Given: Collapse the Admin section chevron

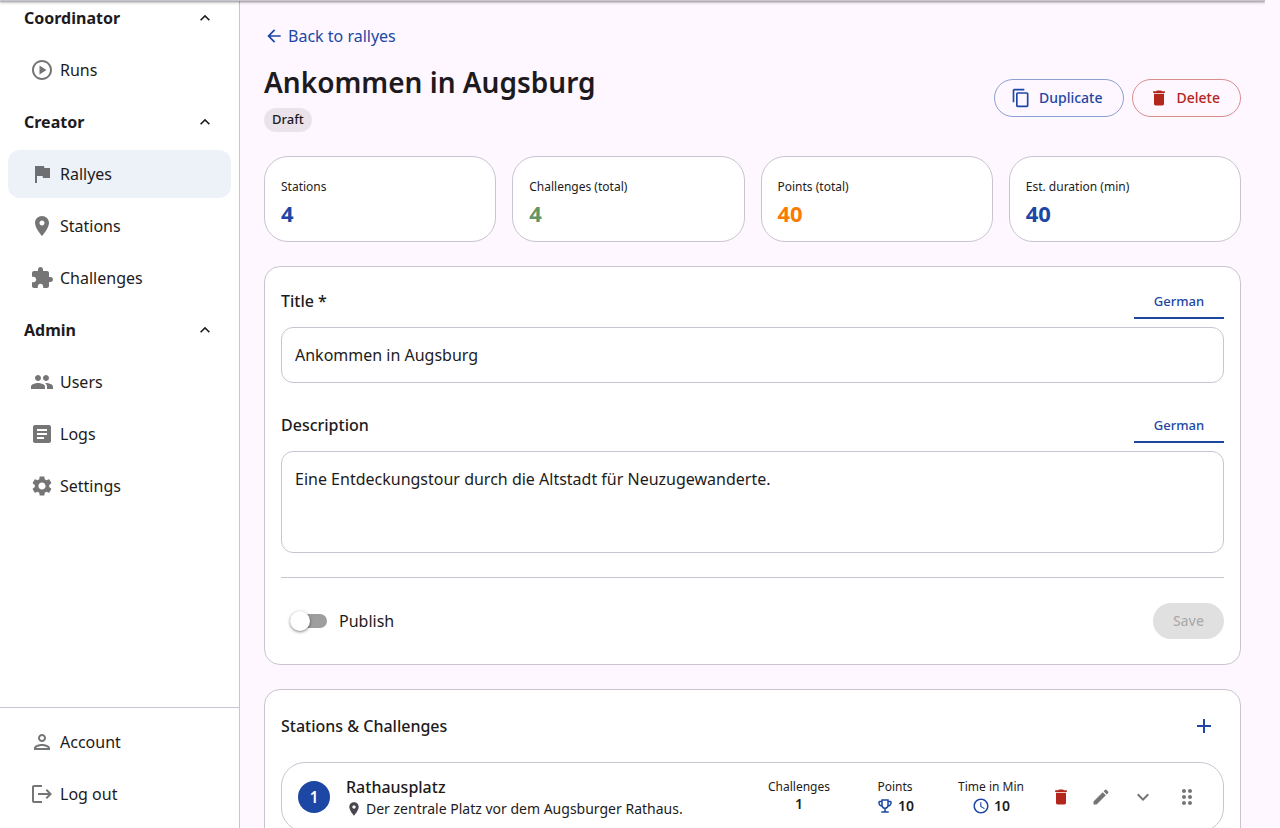Looking at the screenshot, I should pyautogui.click(x=205, y=330).
